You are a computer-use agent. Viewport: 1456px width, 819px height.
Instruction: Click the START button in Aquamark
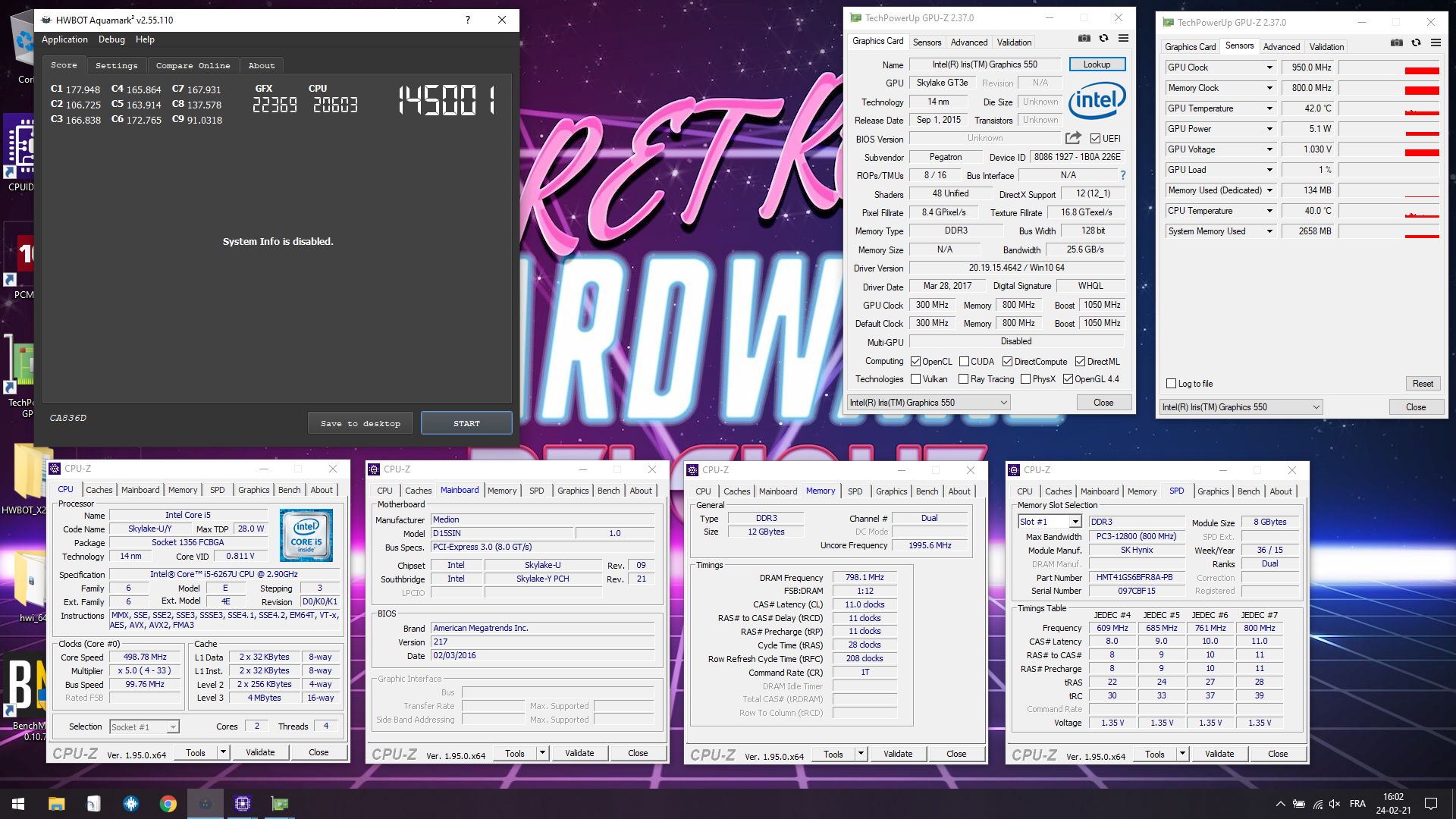tap(466, 423)
